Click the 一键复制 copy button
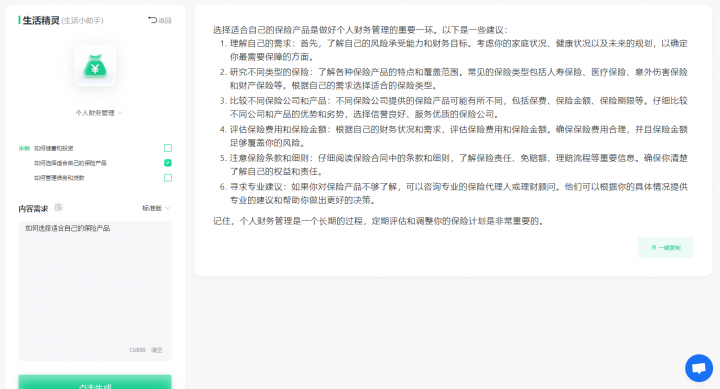720x389 pixels. click(x=665, y=248)
